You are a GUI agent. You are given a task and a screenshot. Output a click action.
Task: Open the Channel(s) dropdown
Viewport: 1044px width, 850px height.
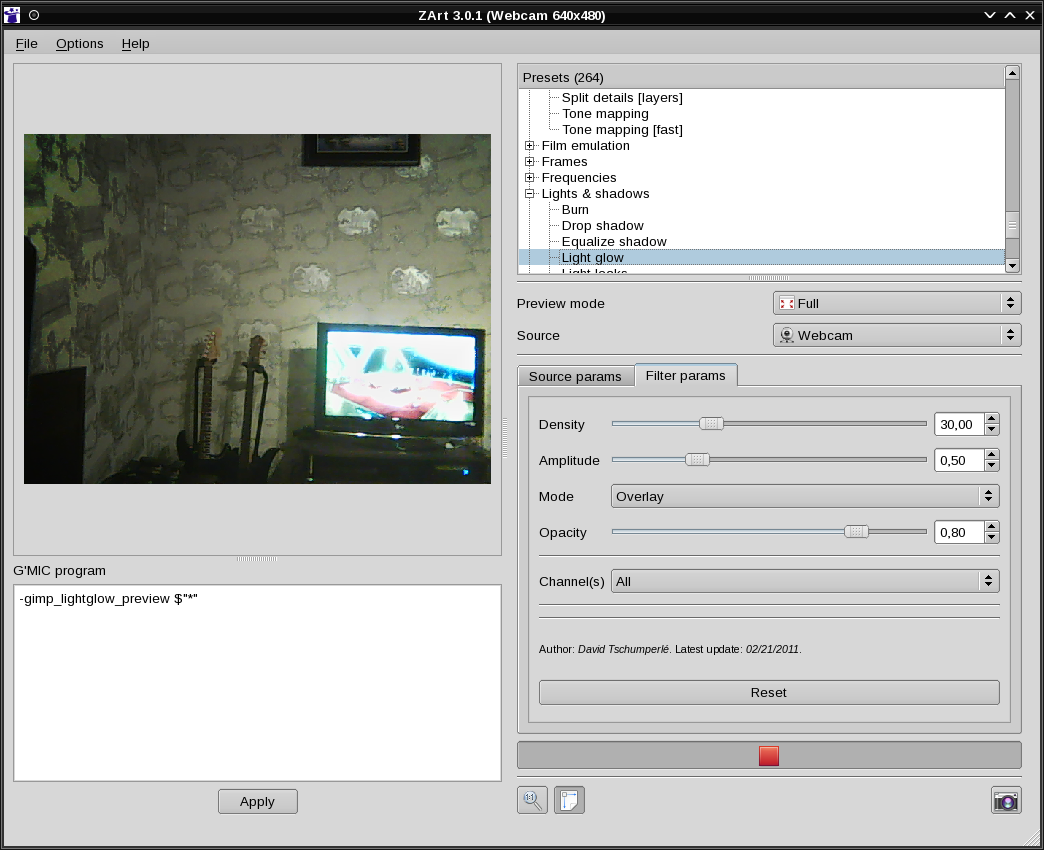coord(804,581)
